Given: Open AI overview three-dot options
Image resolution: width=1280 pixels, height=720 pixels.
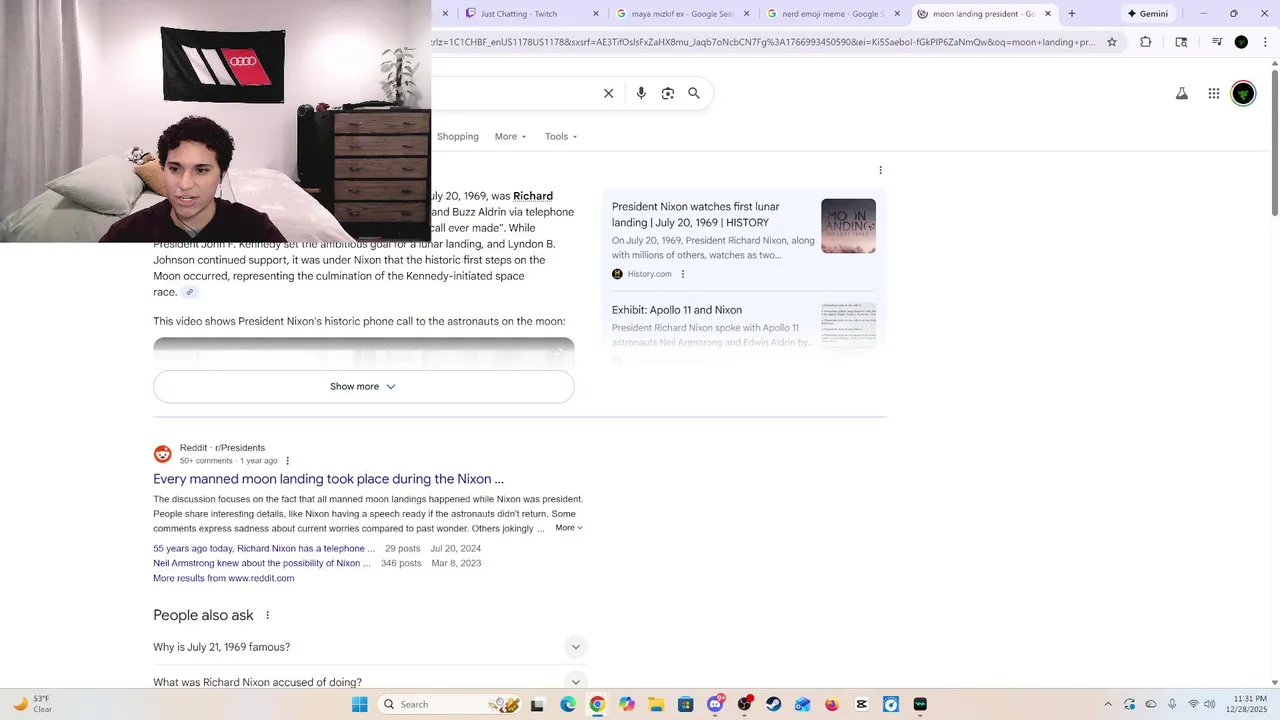Looking at the screenshot, I should point(880,170).
